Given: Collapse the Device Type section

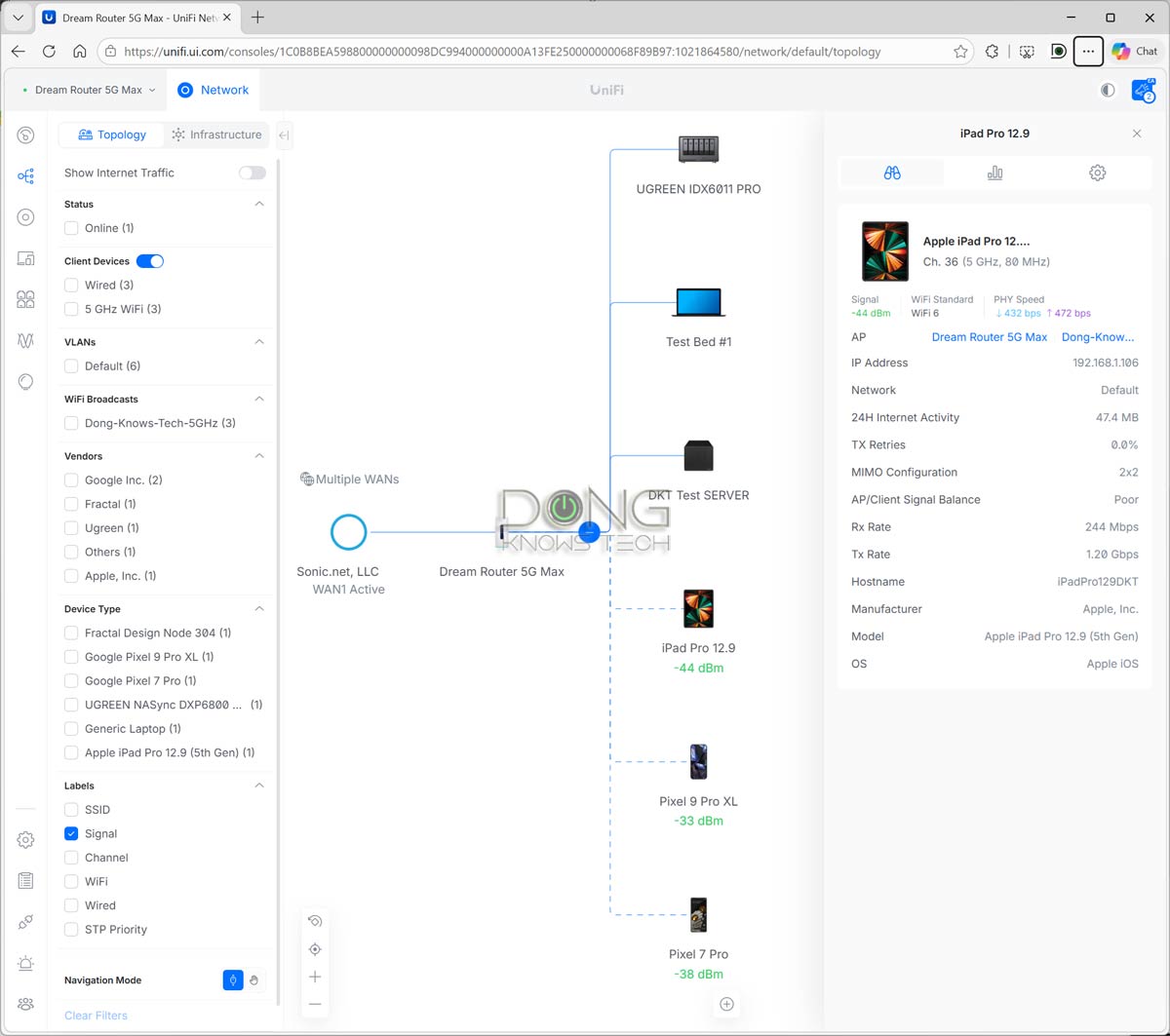Looking at the screenshot, I should pos(259,609).
